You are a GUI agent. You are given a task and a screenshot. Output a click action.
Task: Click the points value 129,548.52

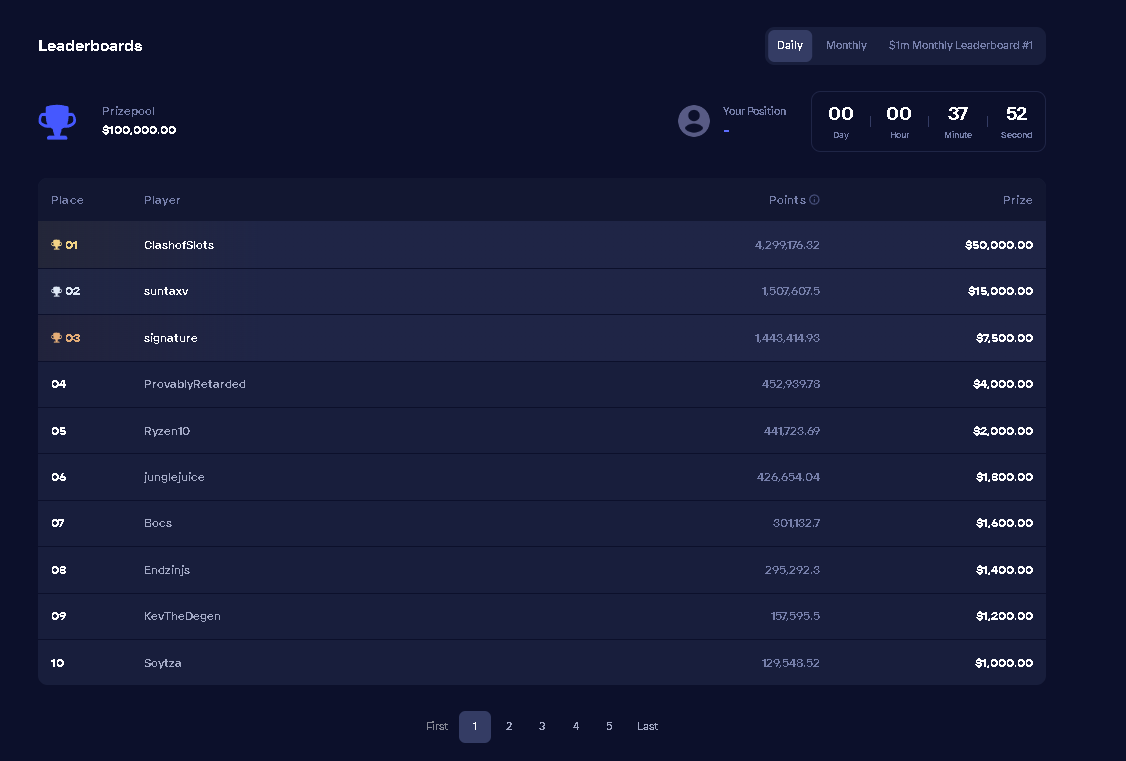click(791, 663)
